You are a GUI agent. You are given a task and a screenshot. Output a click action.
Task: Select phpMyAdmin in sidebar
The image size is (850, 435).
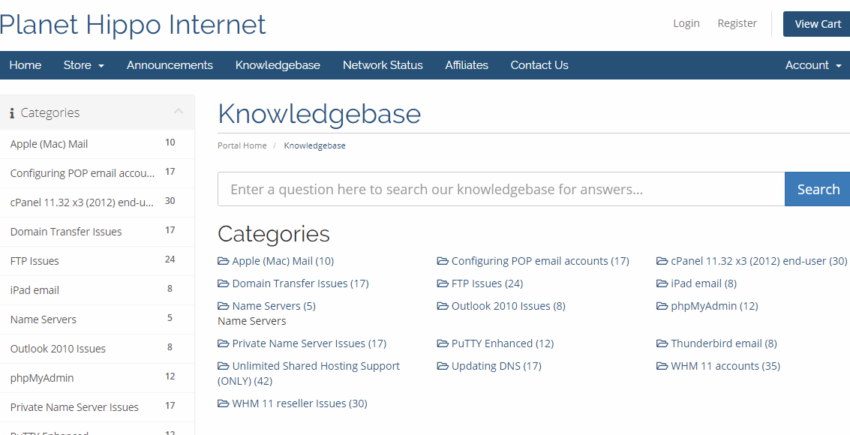tap(97, 378)
